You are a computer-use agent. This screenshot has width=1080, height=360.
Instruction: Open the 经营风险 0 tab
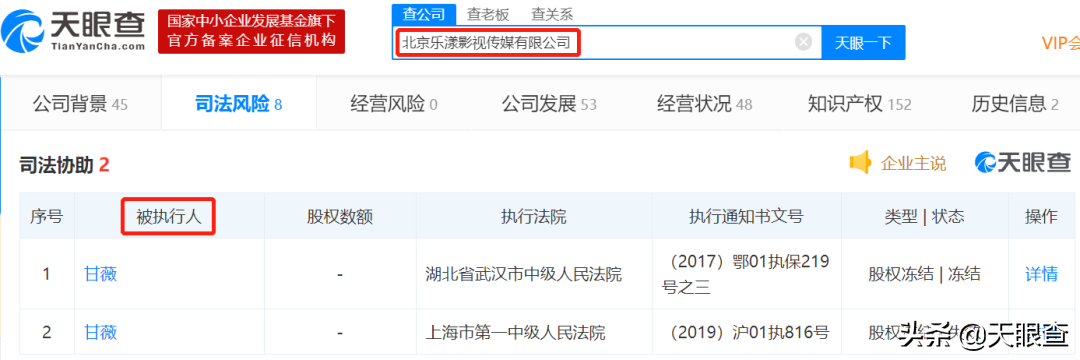click(393, 105)
